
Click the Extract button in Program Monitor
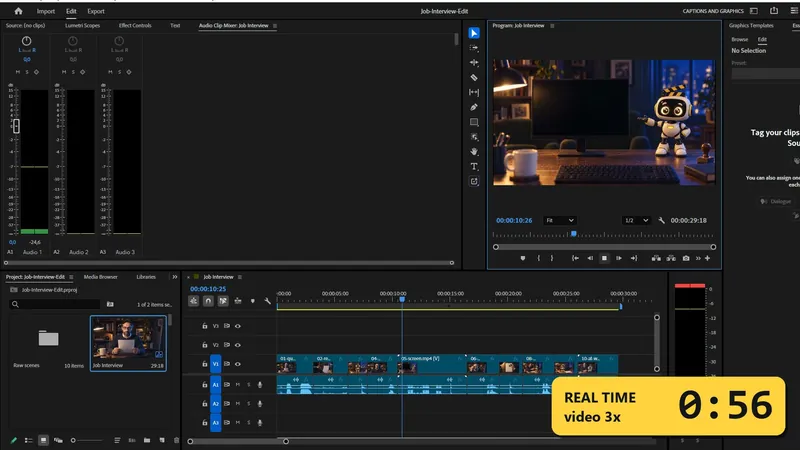pyautogui.click(x=671, y=258)
